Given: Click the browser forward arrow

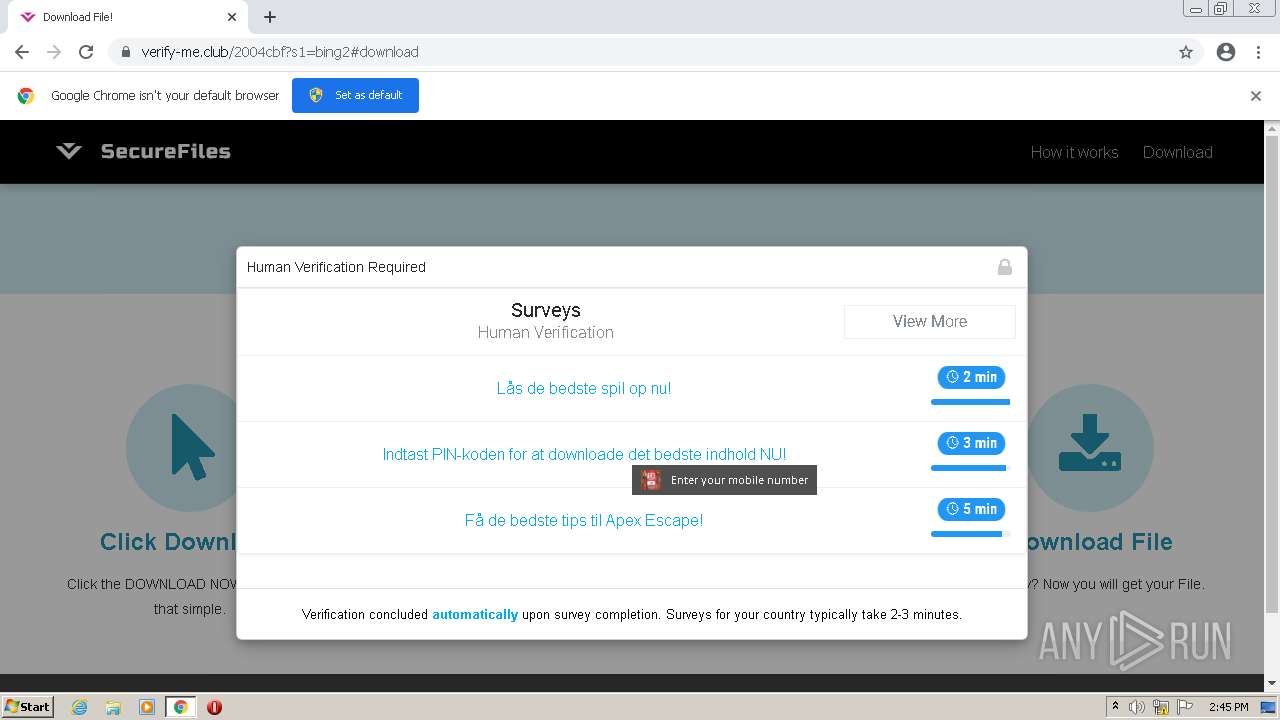Looking at the screenshot, I should (54, 52).
